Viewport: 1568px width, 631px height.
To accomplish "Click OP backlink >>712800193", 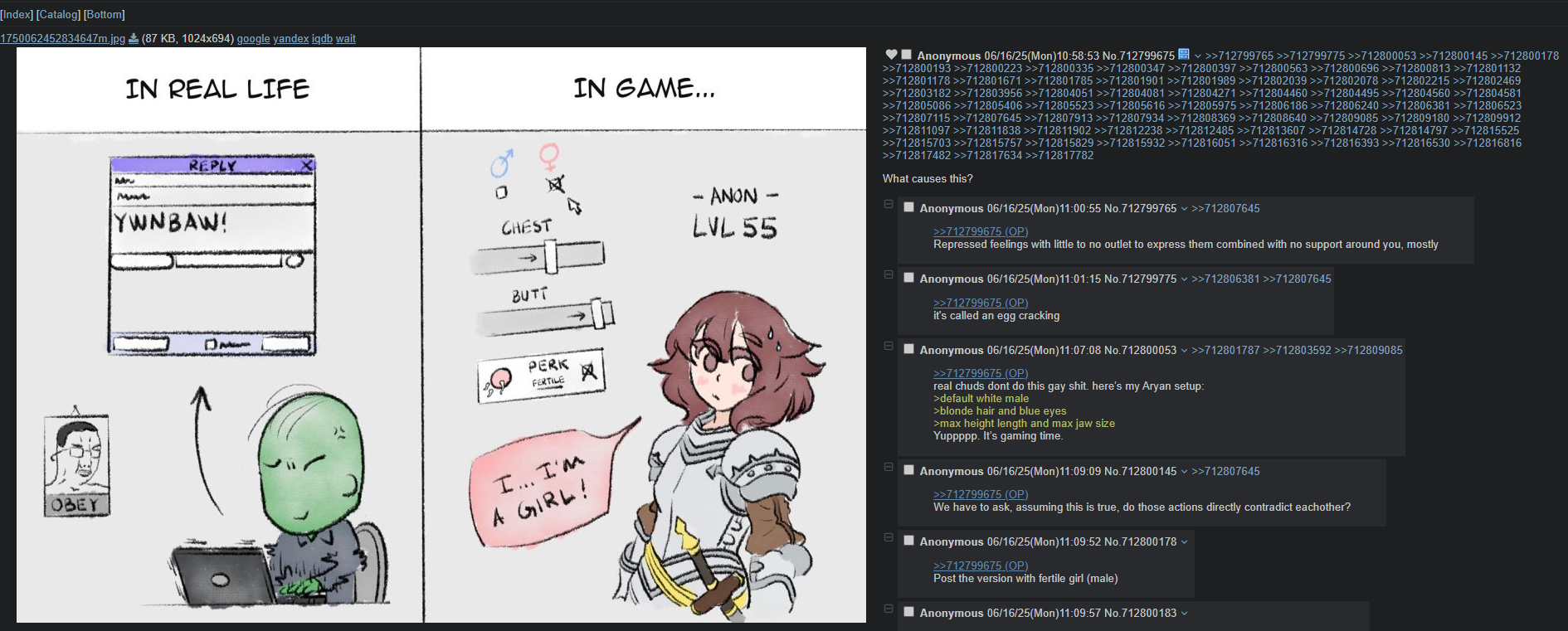I will pos(917,69).
